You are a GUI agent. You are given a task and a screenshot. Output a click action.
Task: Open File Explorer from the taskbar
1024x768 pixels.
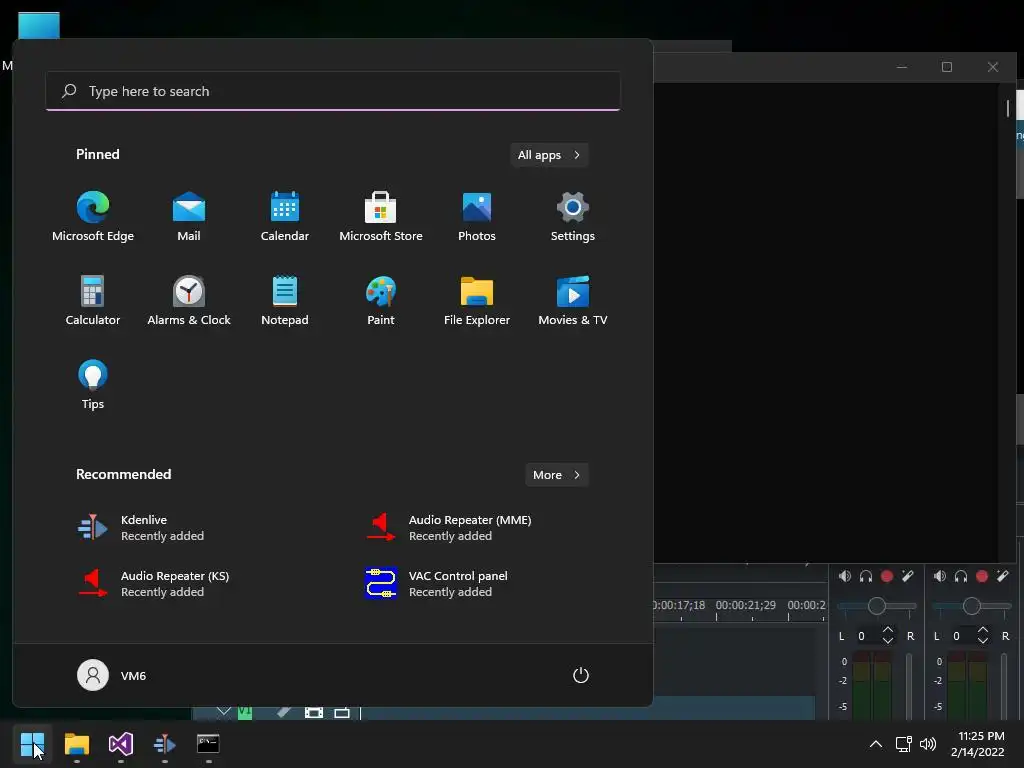click(x=76, y=744)
